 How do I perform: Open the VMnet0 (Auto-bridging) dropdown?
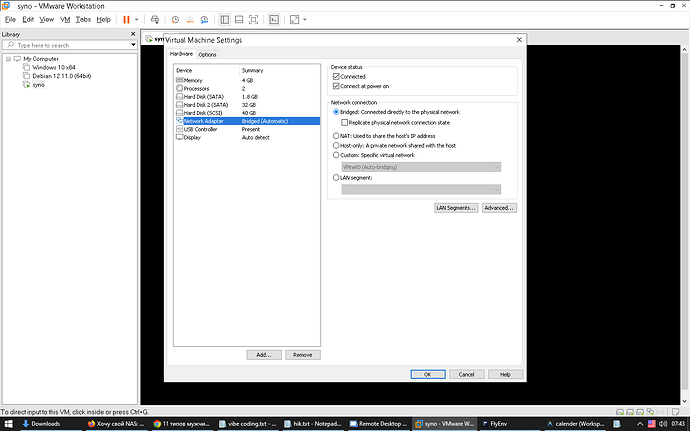point(421,167)
